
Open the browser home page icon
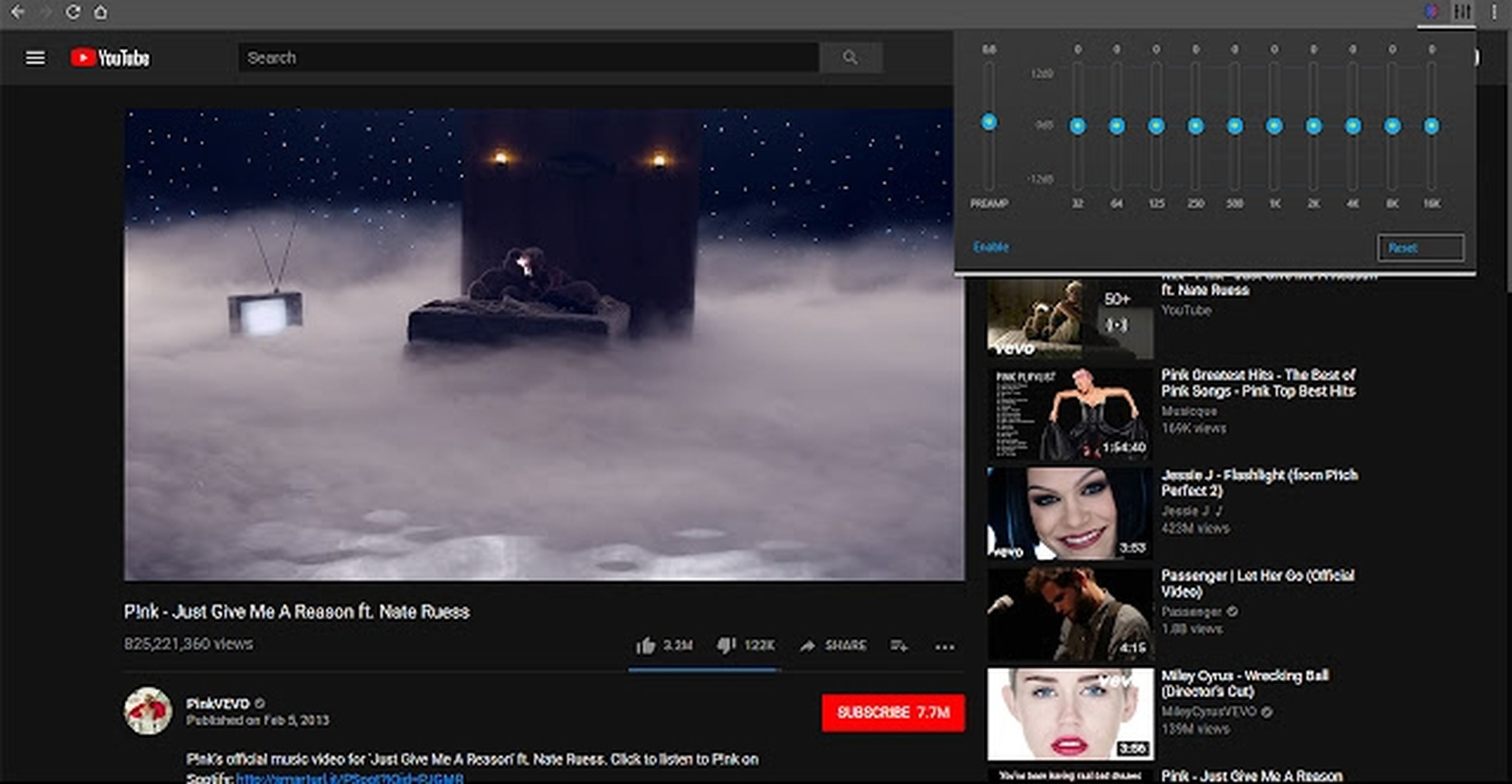pyautogui.click(x=101, y=12)
